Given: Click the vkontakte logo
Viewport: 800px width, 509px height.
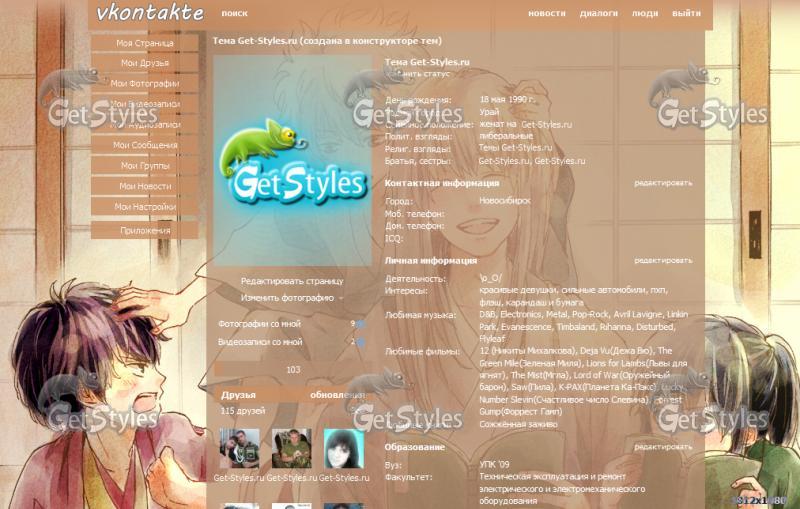Looking at the screenshot, I should pyautogui.click(x=150, y=13).
